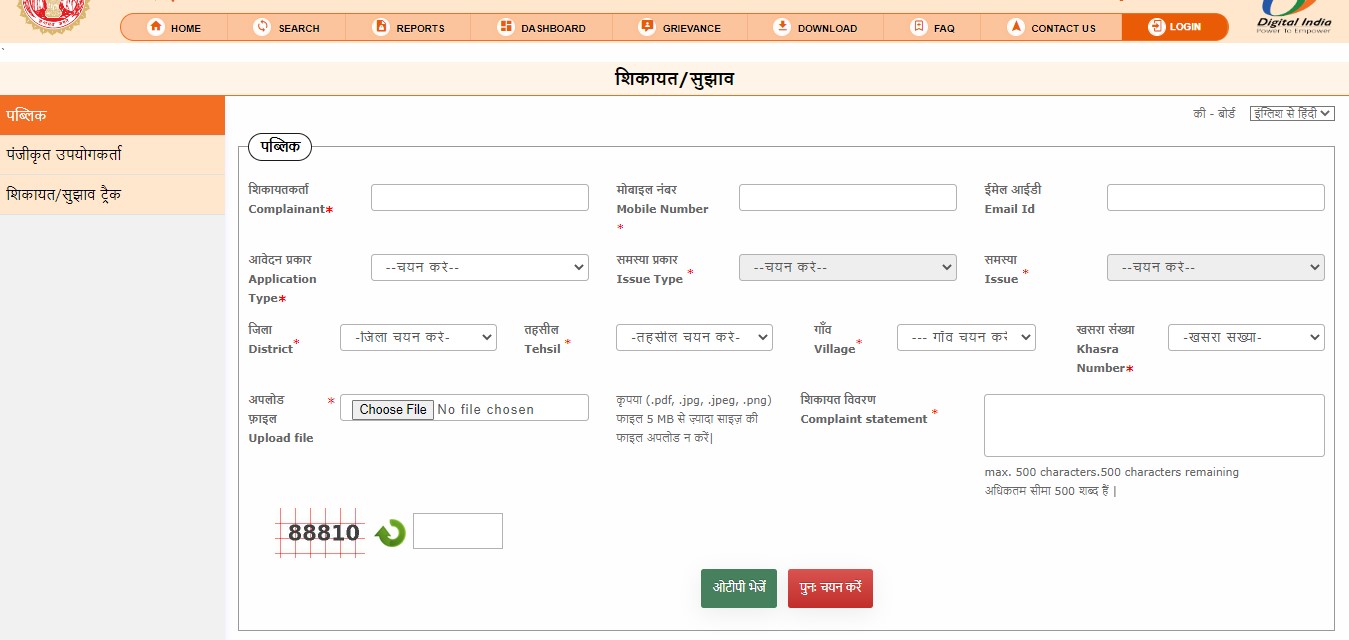Viewport: 1349px width, 640px height.
Task: Click the Login button
Action: (1175, 27)
